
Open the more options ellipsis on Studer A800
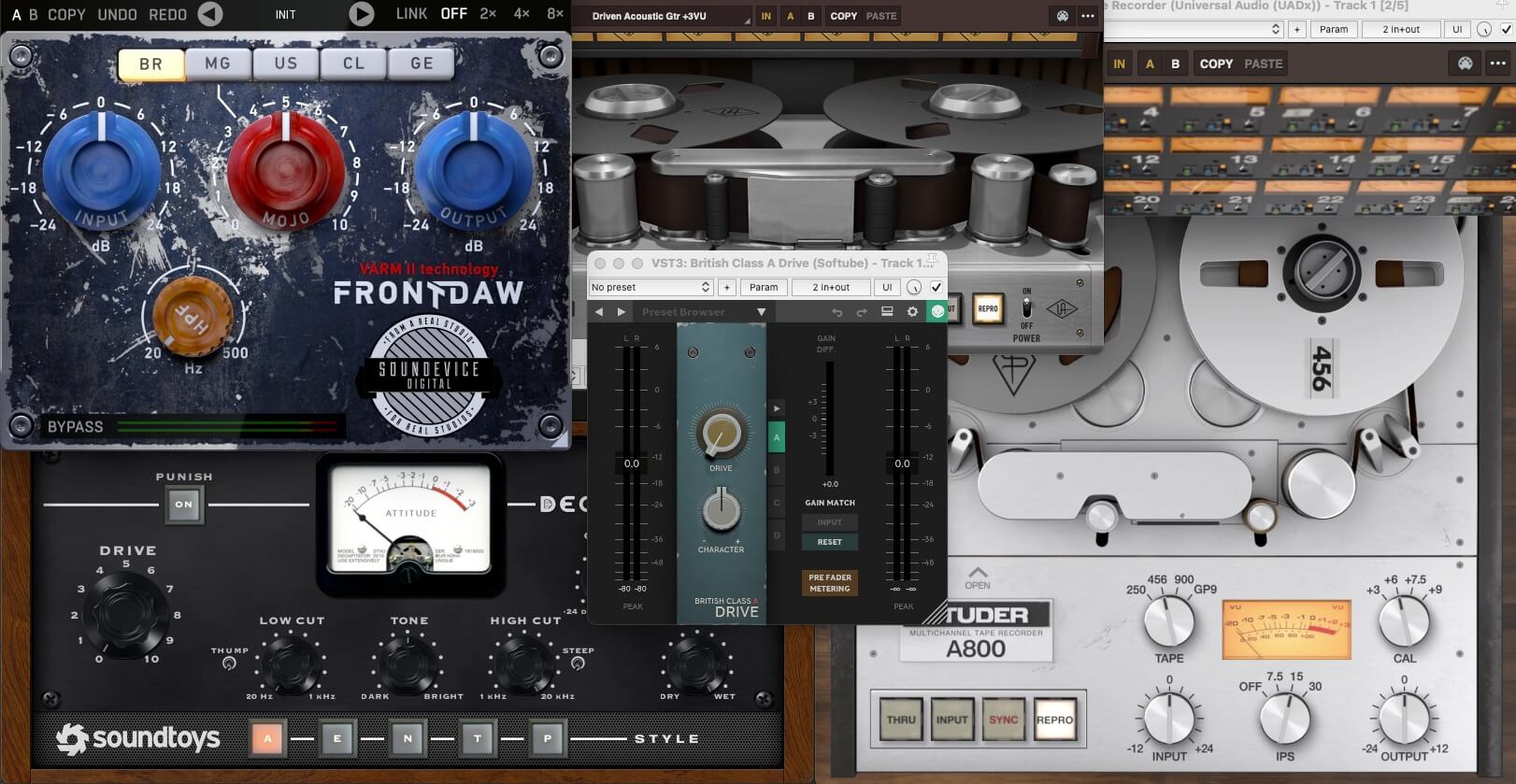pos(1497,64)
